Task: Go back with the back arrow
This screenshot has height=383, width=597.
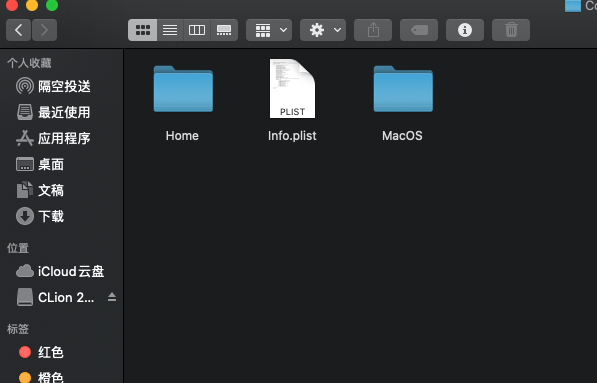Action: coord(18,30)
